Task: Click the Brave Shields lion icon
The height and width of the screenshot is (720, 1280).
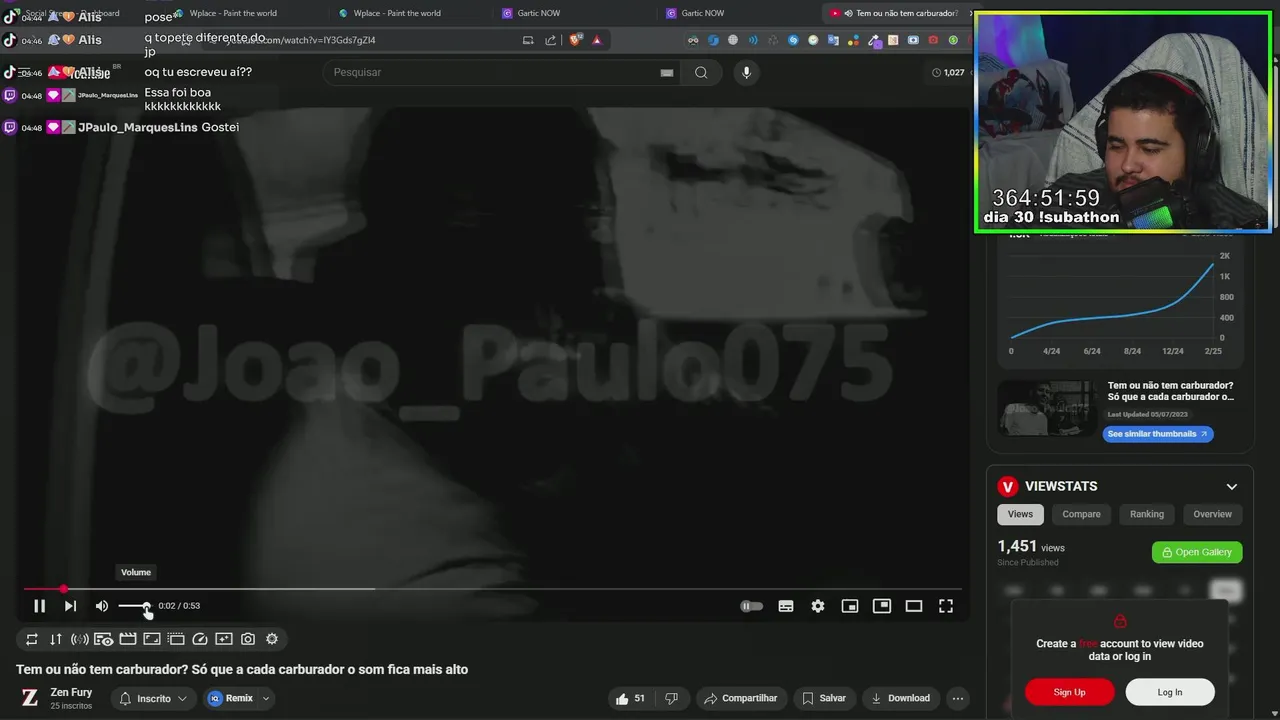Action: pos(575,40)
